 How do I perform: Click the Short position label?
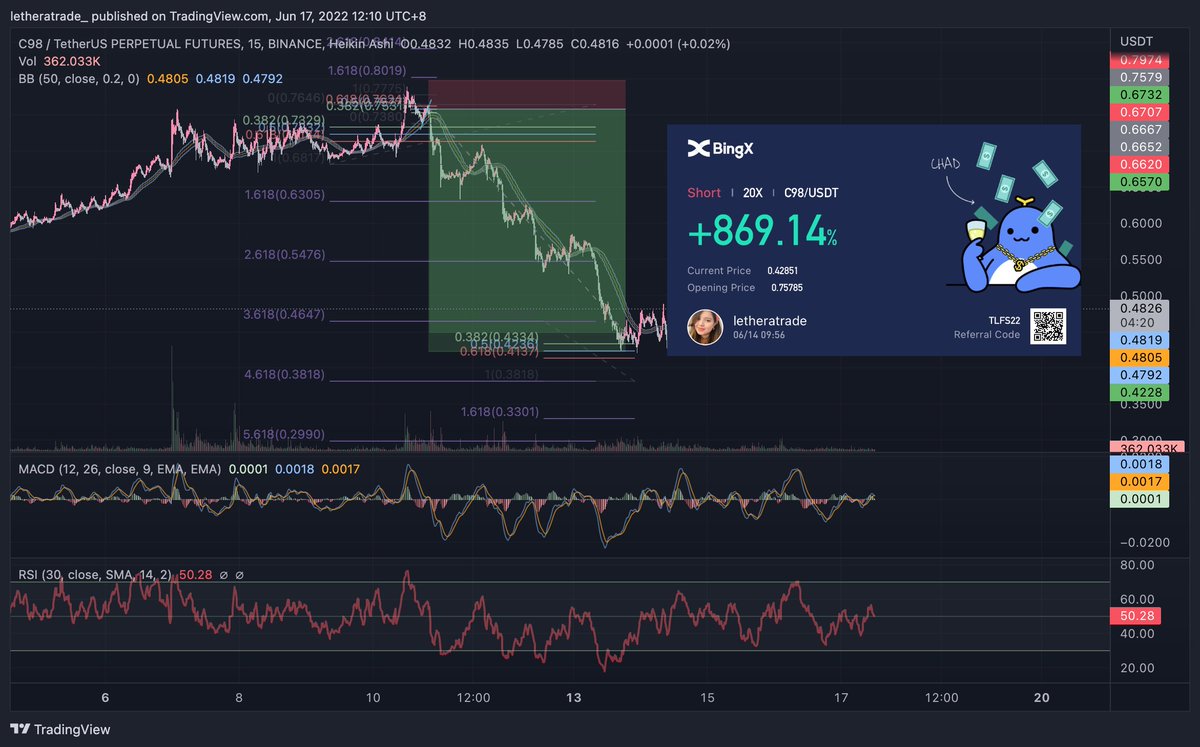(704, 192)
